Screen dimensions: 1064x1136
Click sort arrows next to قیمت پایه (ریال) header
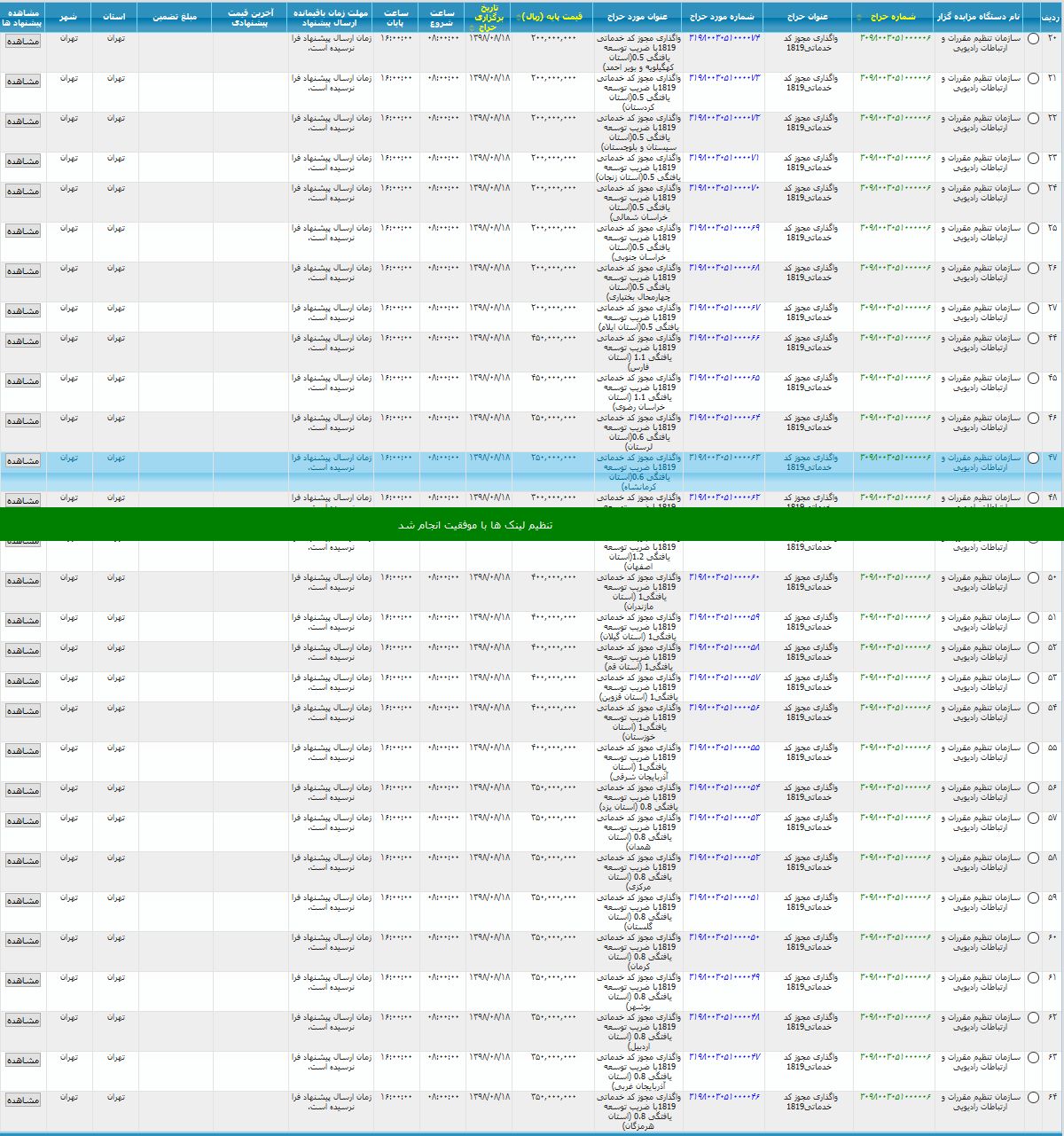[520, 18]
